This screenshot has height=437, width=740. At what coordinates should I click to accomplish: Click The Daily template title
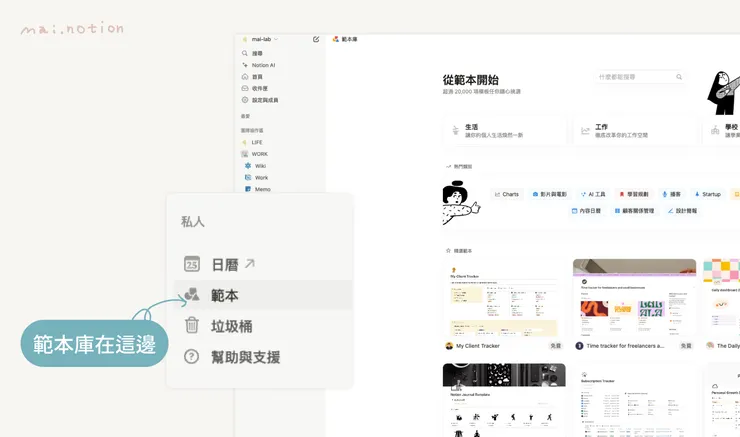click(728, 346)
